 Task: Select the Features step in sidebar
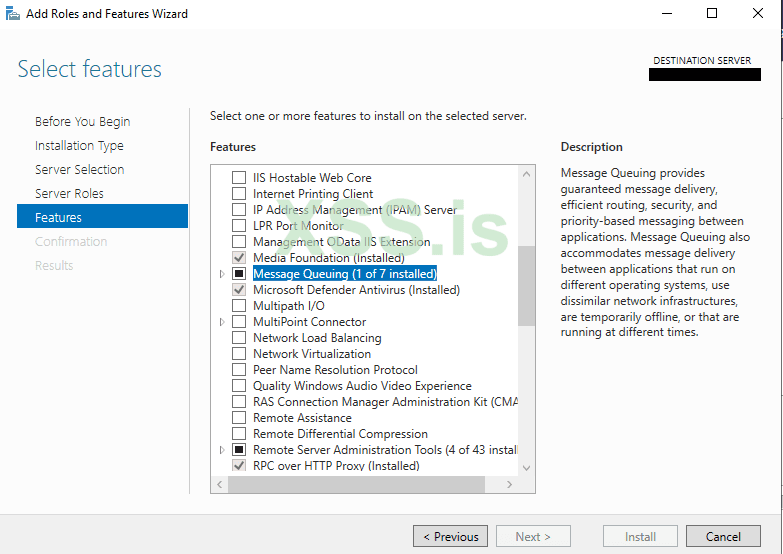(102, 216)
